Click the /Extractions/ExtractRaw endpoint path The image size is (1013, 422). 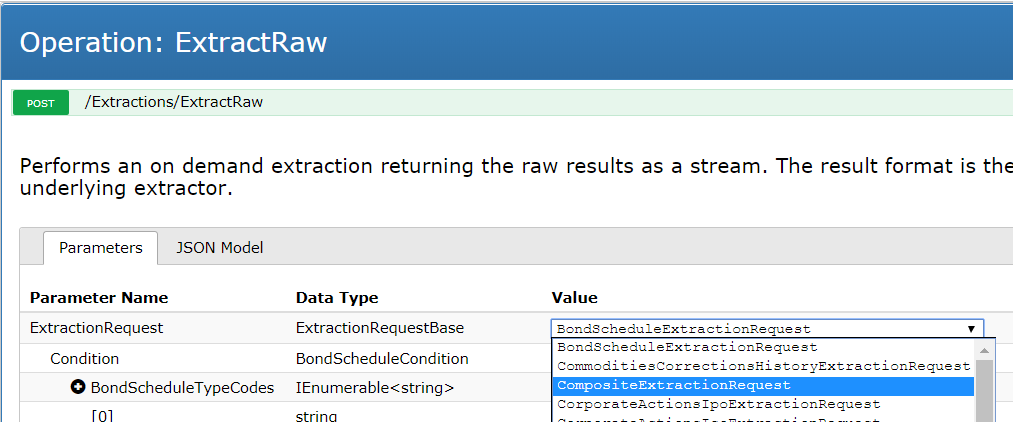tap(174, 102)
